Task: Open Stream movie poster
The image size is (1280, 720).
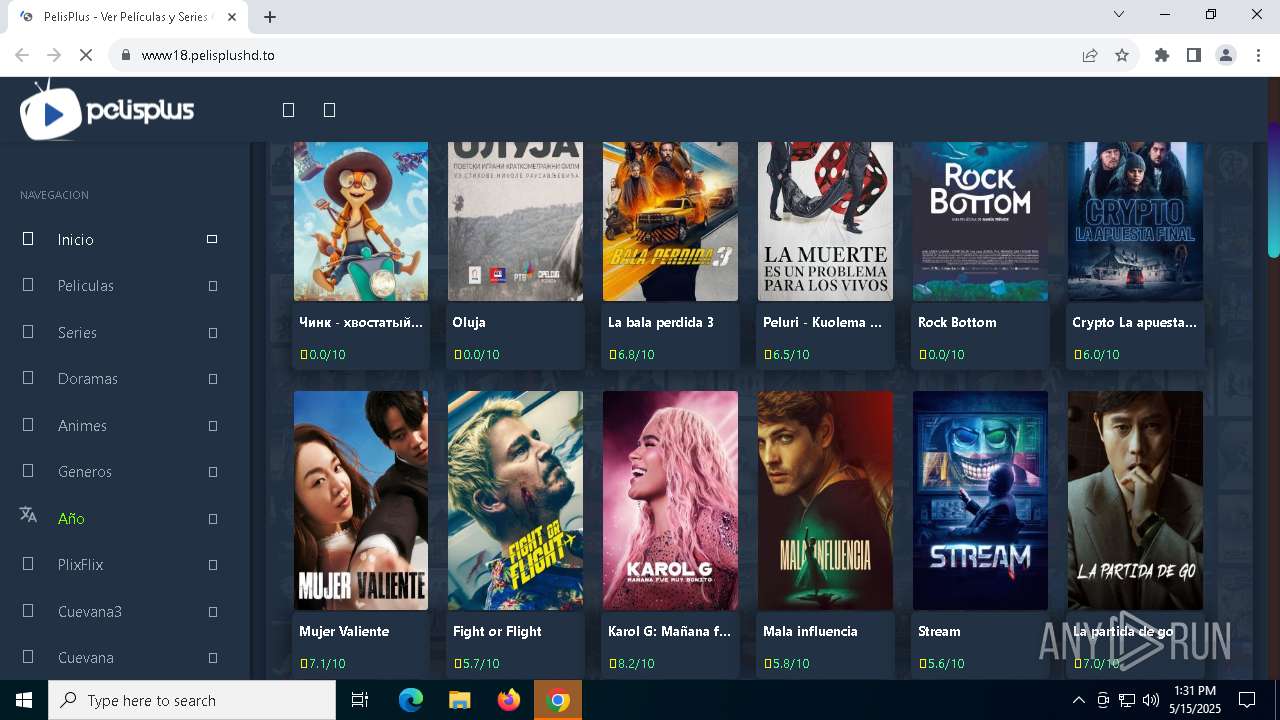Action: (980, 500)
